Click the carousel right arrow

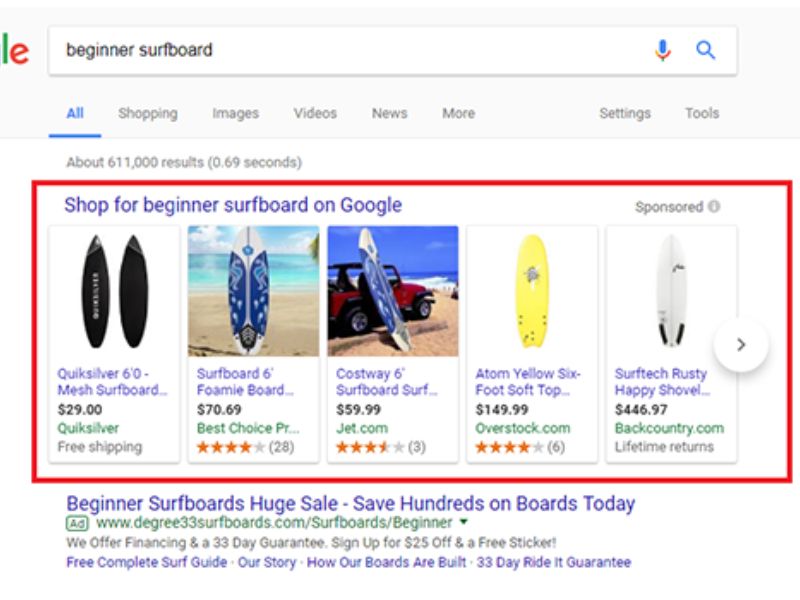point(740,344)
